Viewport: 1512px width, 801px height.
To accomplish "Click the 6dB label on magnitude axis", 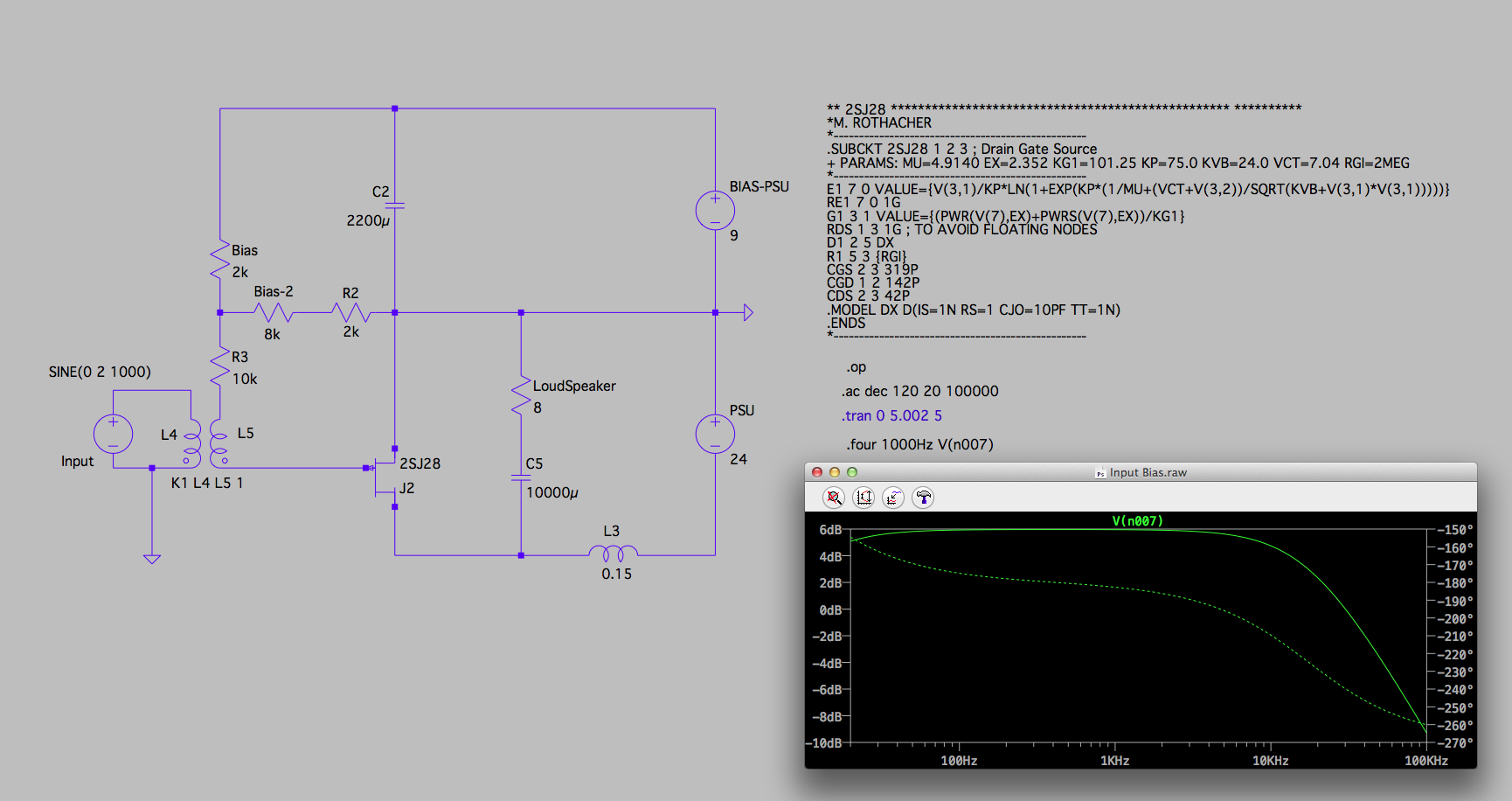I will tap(830, 530).
